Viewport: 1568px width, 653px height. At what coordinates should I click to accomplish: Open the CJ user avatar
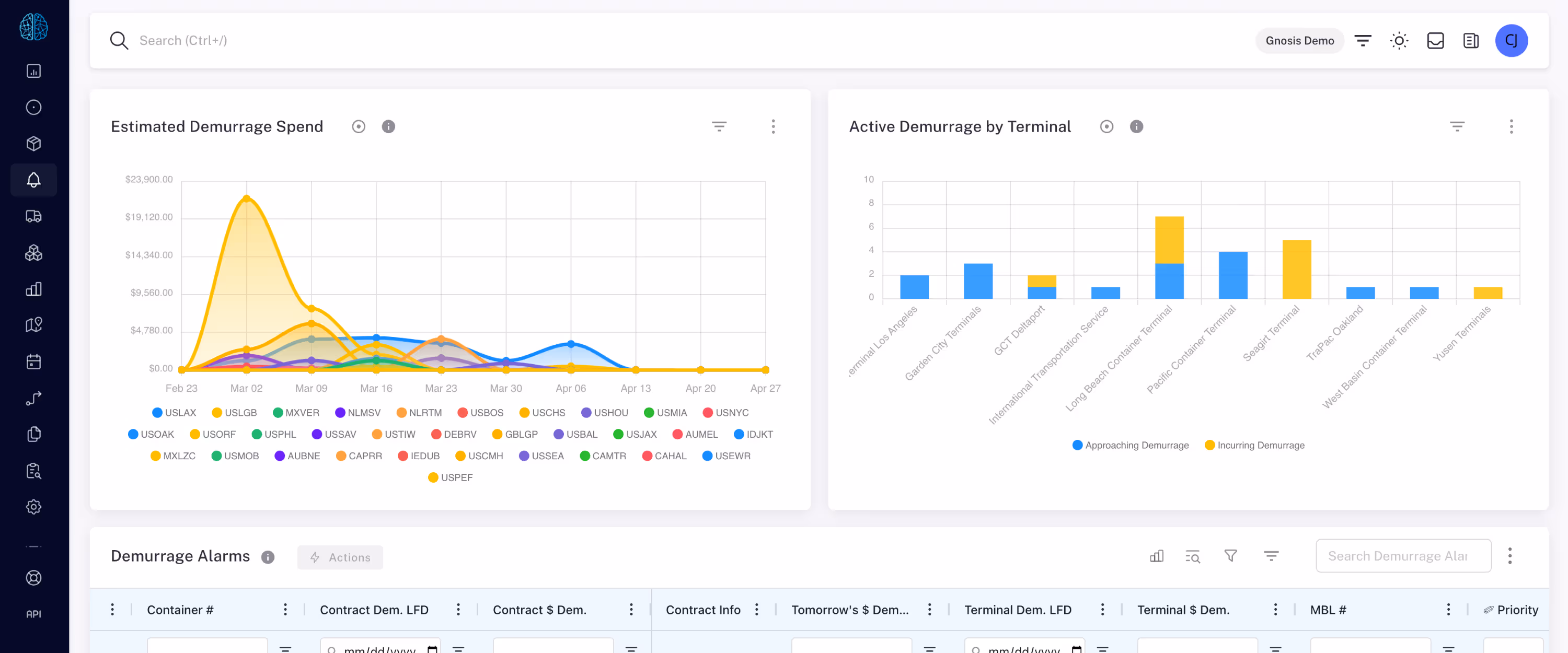coord(1511,41)
